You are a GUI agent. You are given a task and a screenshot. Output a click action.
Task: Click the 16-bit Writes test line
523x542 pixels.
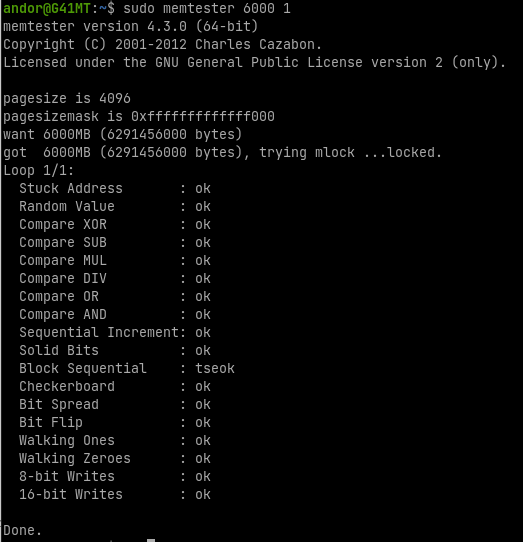click(x=115, y=494)
